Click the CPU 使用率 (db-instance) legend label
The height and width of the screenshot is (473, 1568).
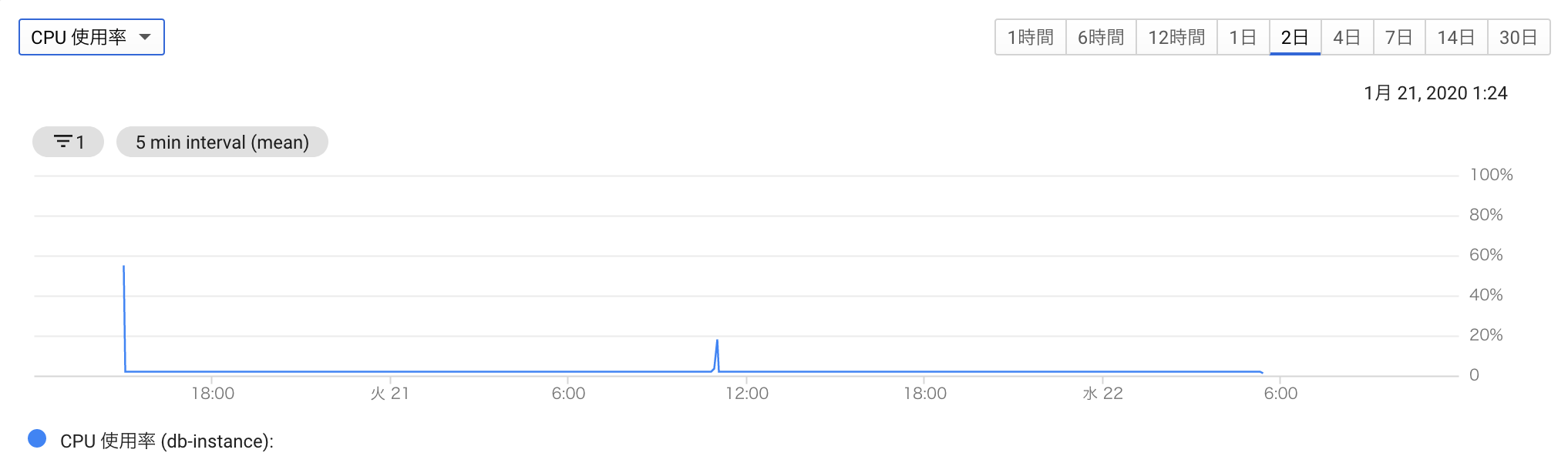[x=167, y=441]
